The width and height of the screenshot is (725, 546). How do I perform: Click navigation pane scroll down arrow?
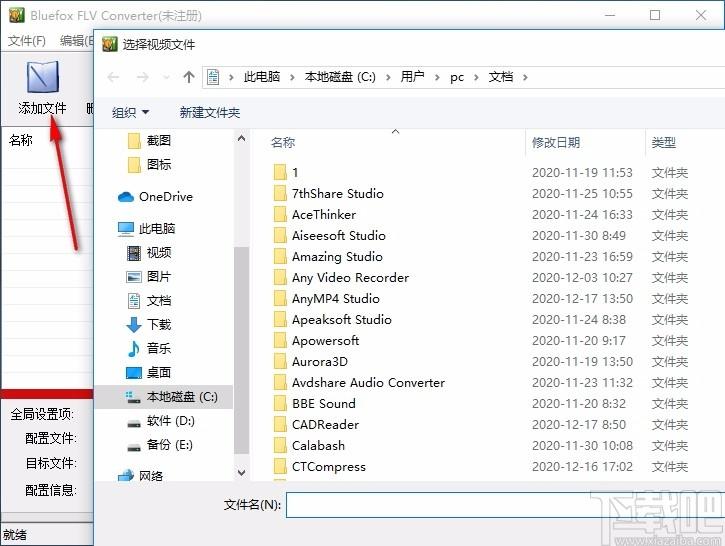tap(241, 472)
